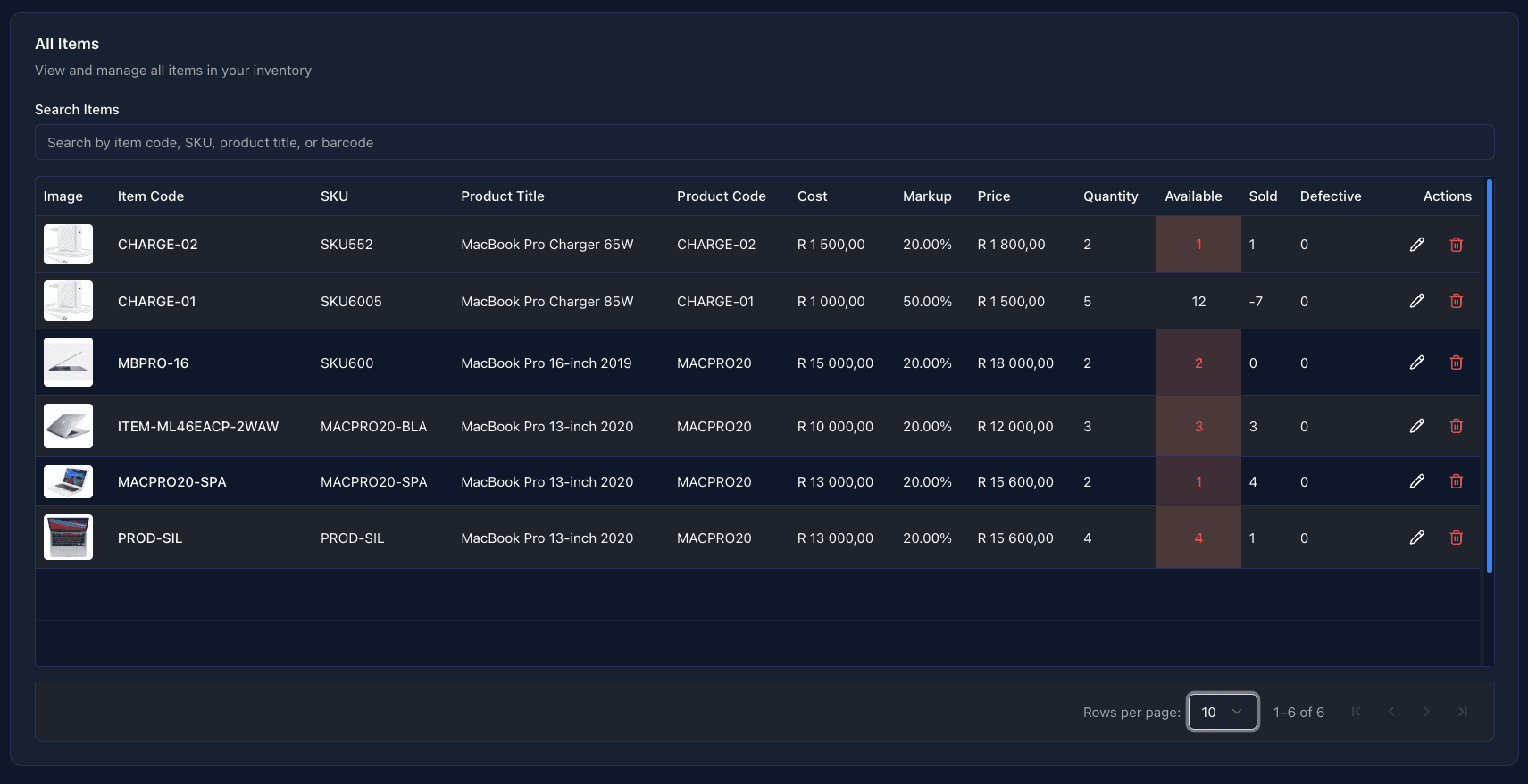Click the Price column header
Viewport: 1528px width, 784px height.
click(x=994, y=196)
